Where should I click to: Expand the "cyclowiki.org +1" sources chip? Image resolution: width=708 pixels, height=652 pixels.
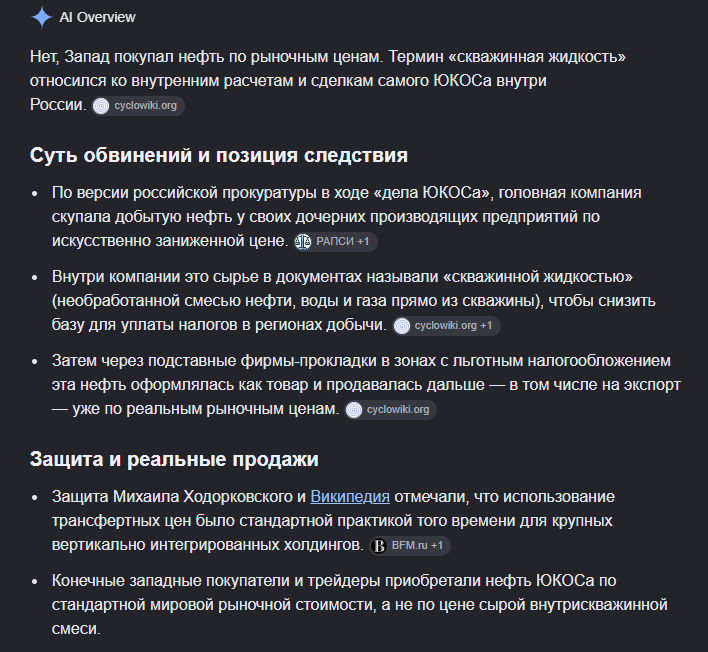click(446, 326)
